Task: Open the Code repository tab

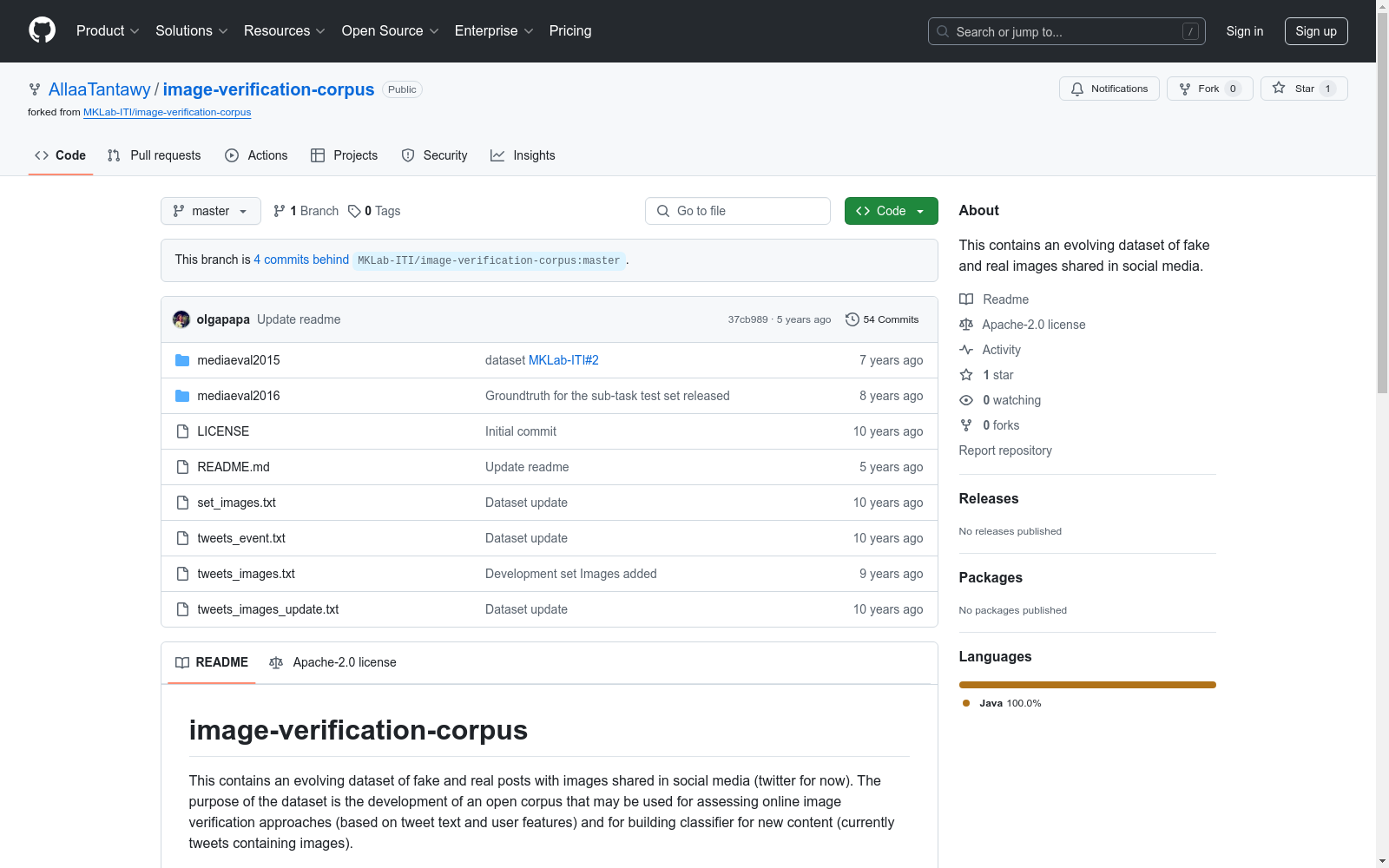Action: [61, 155]
